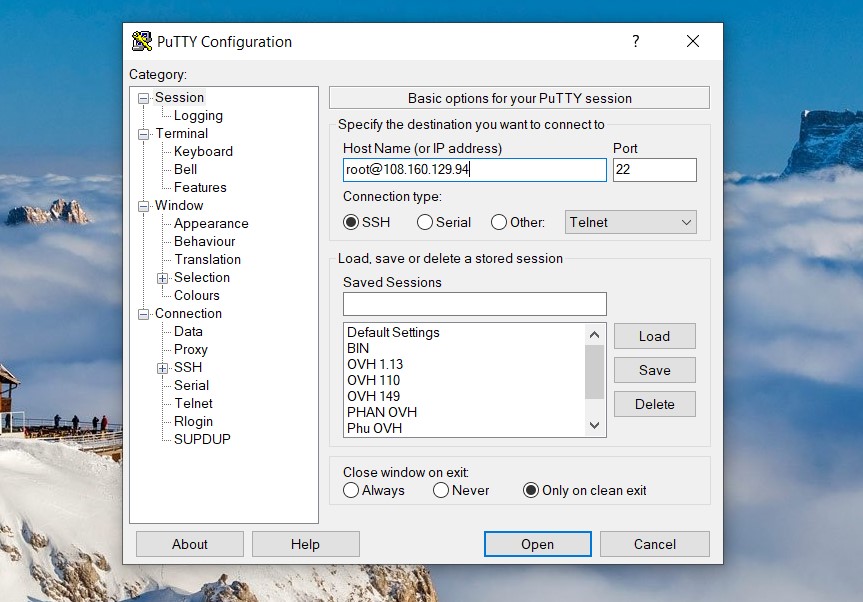Click the PuTTY icon in title bar
Screen dimensions: 863x602
click(142, 41)
